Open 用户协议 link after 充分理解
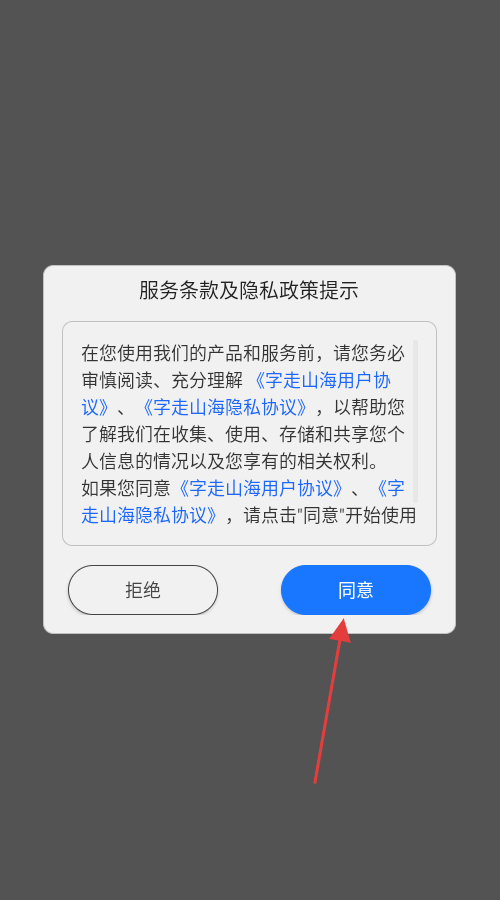 (x=321, y=380)
